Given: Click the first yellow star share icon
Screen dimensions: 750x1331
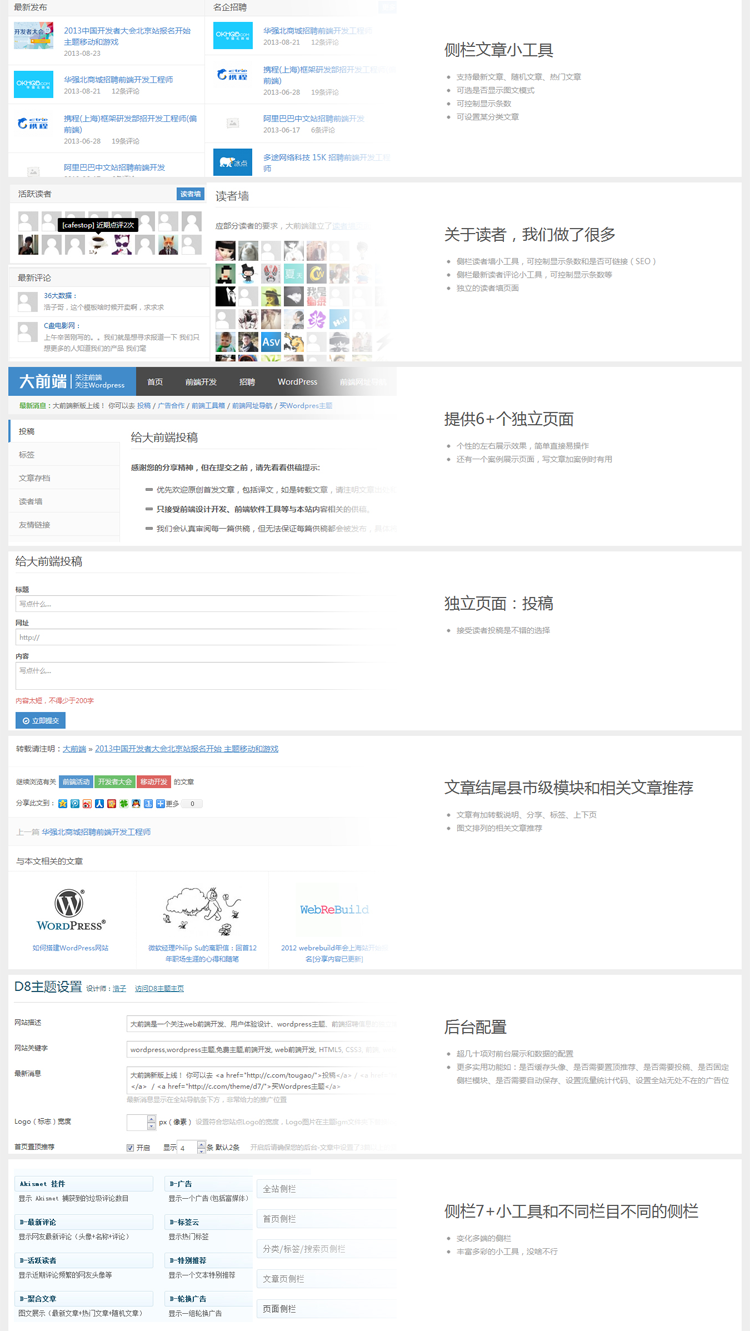Looking at the screenshot, I should point(63,803).
